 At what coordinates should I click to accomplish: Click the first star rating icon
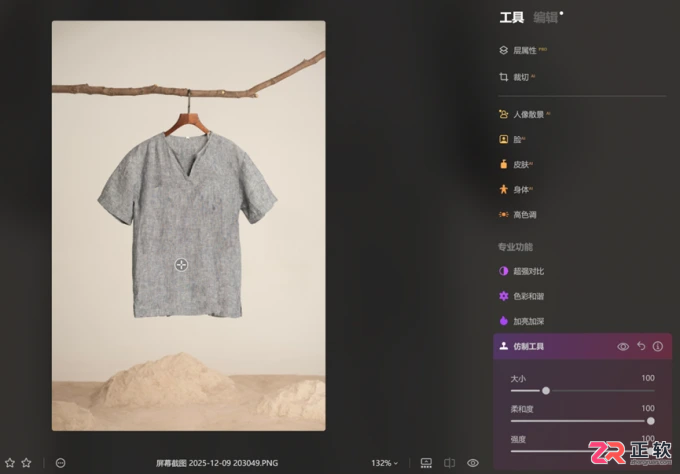point(10,463)
